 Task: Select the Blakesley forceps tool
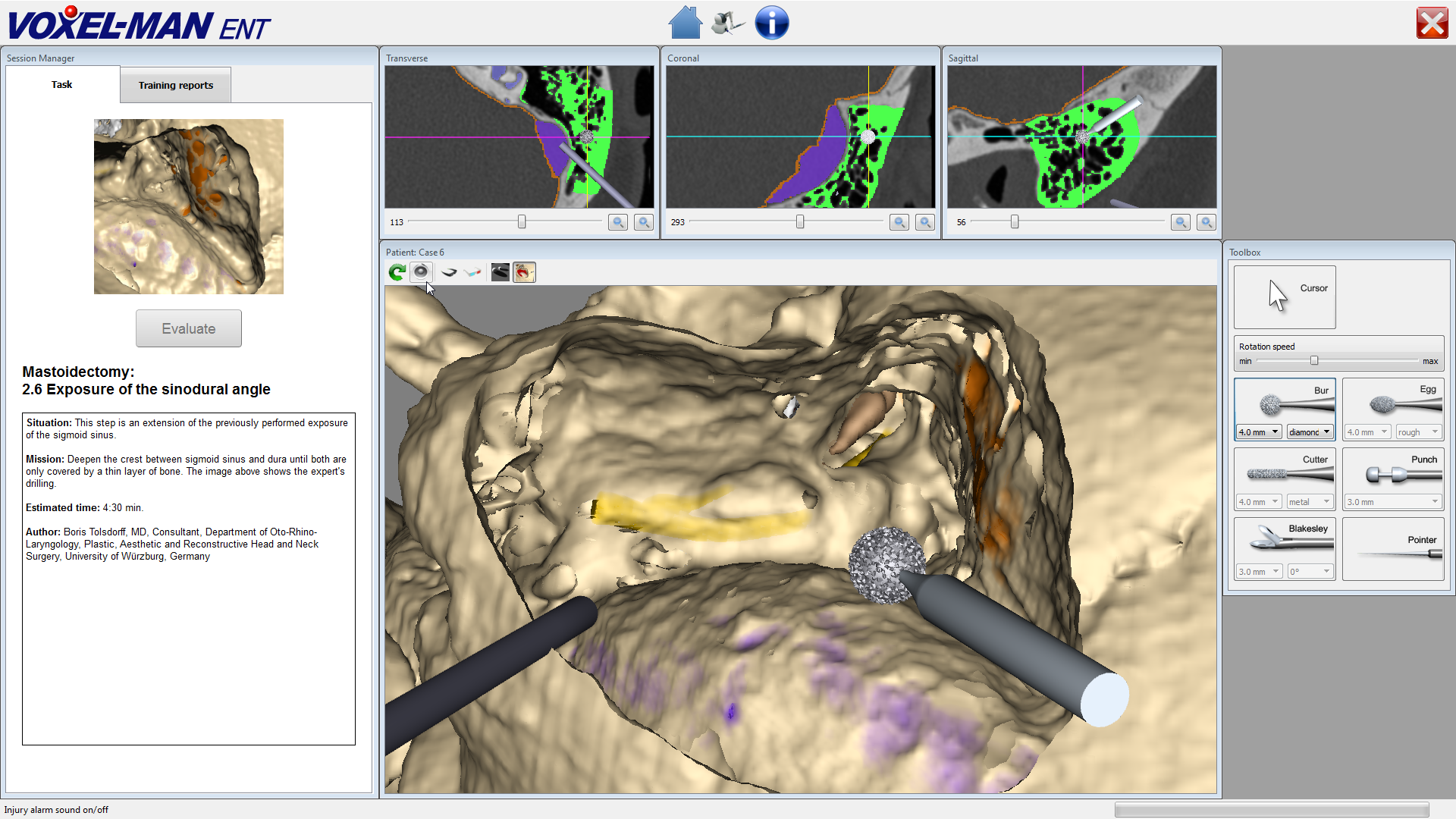tap(1284, 540)
